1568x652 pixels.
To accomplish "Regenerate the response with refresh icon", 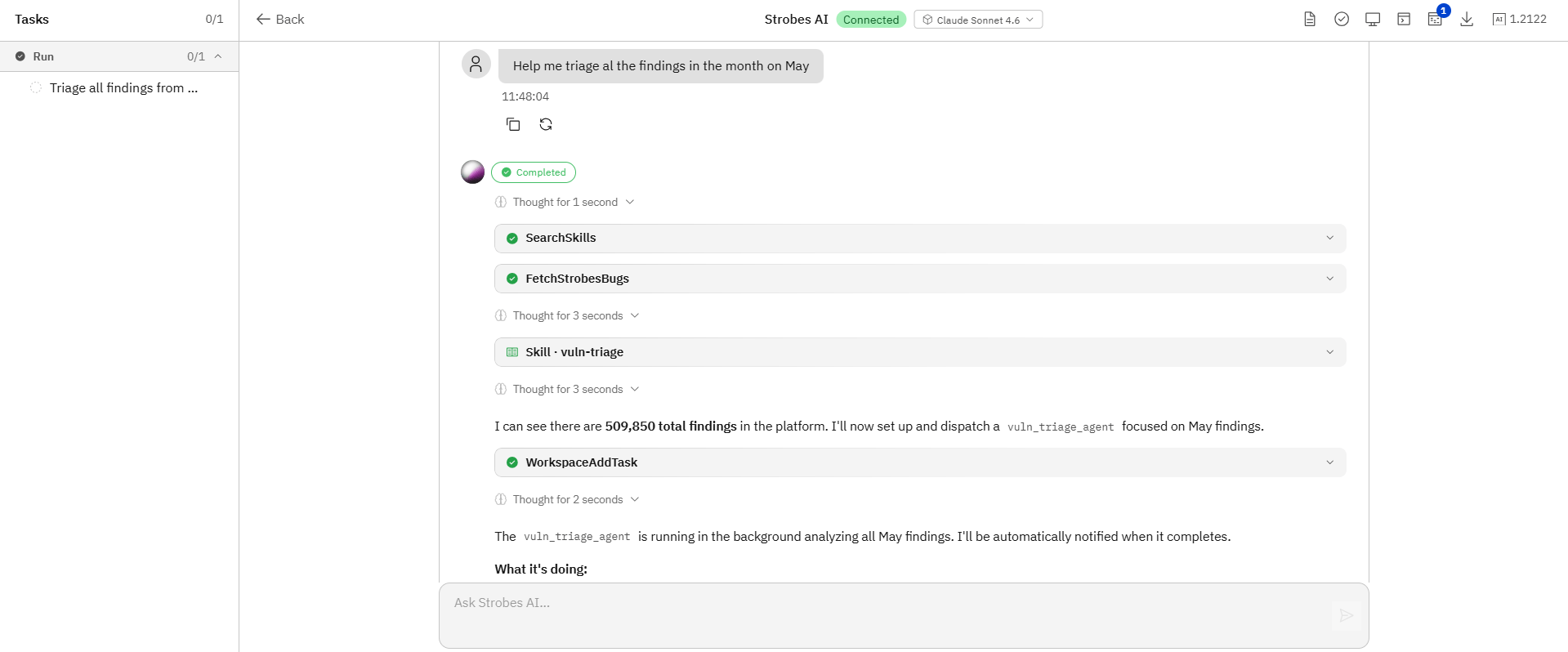I will pyautogui.click(x=546, y=124).
